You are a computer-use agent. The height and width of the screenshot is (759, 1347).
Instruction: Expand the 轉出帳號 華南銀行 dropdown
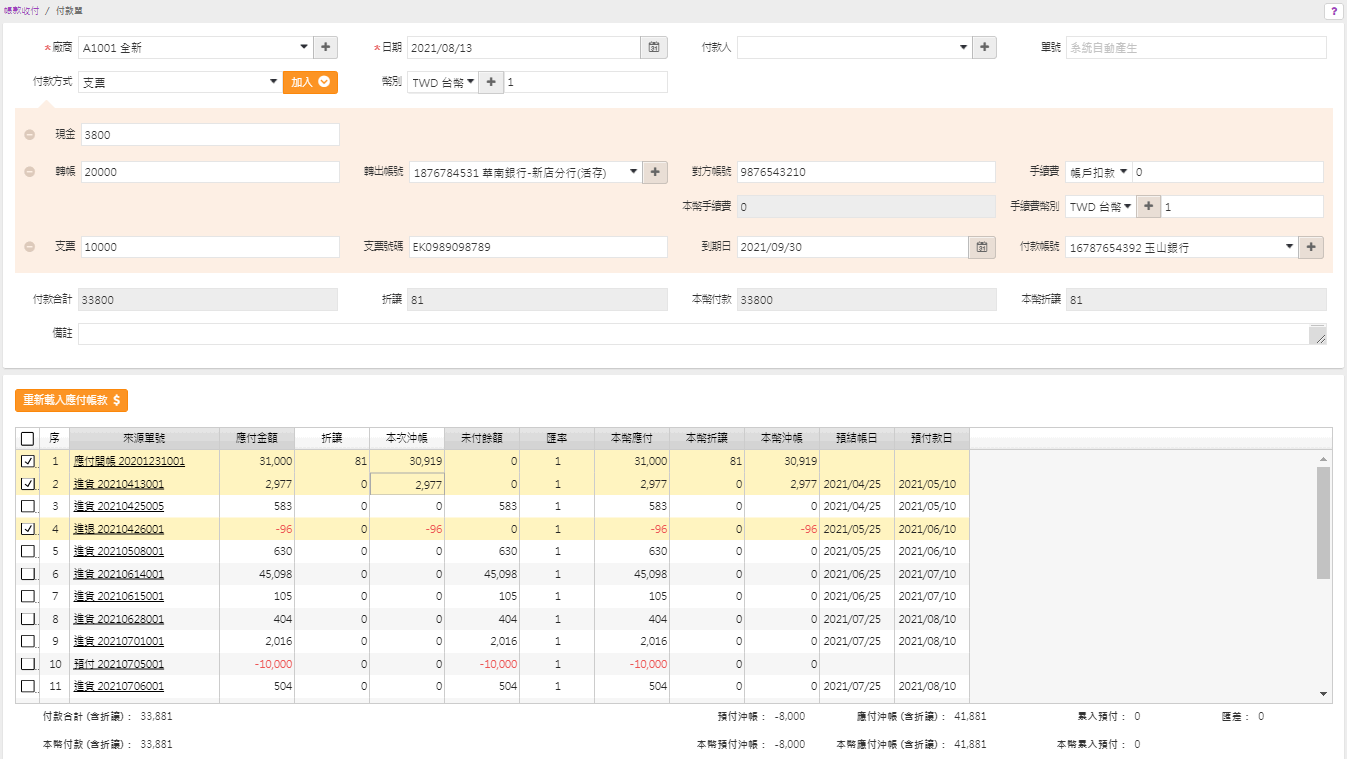pos(525,172)
